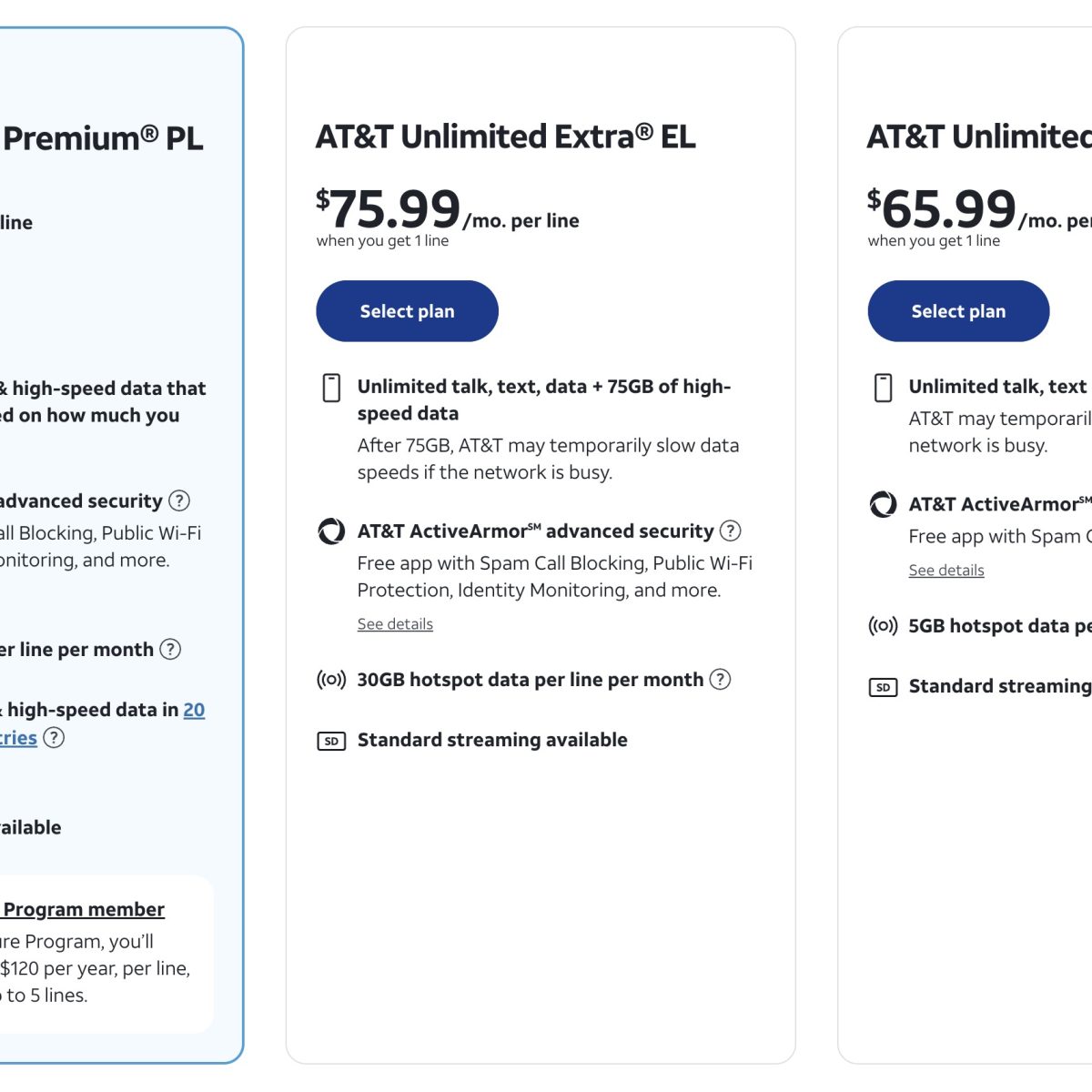This screenshot has width=1092, height=1092.
Task: Click ActiveArmor icon in the $65.99 plan
Action: pos(883,504)
